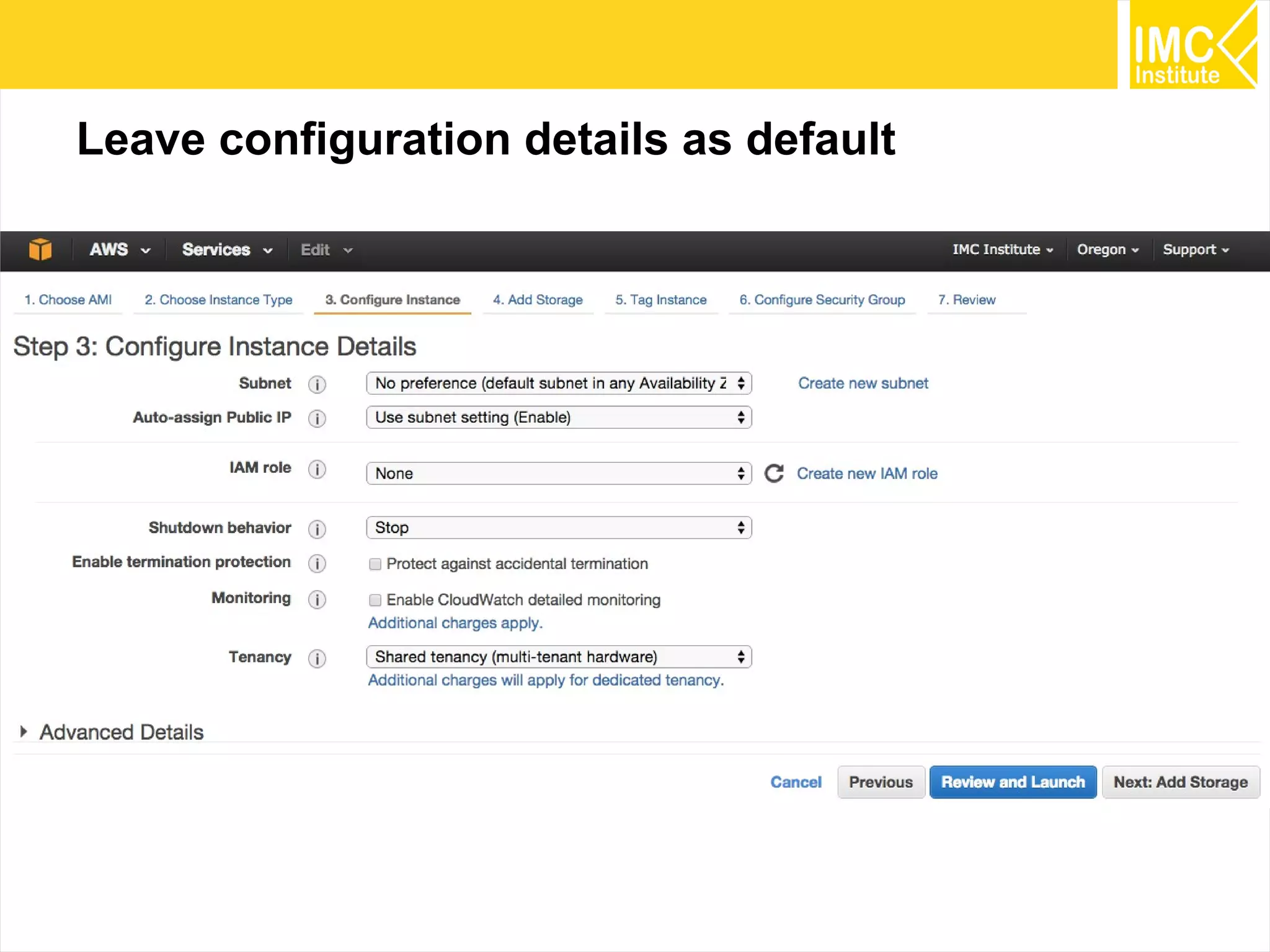Open the Shutdown behavior dropdown

[559, 527]
